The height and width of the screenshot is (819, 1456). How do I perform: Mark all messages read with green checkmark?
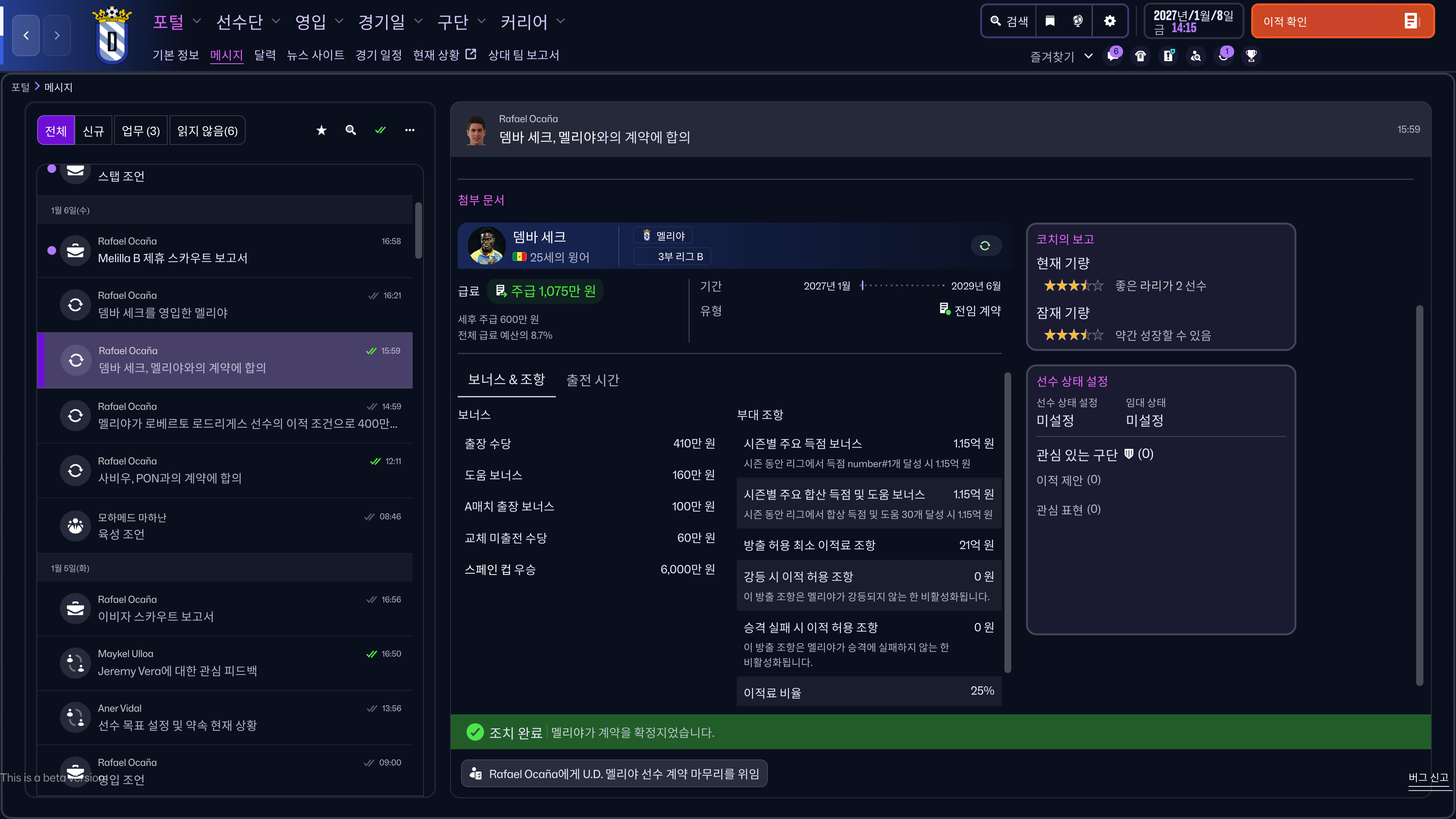click(x=380, y=130)
